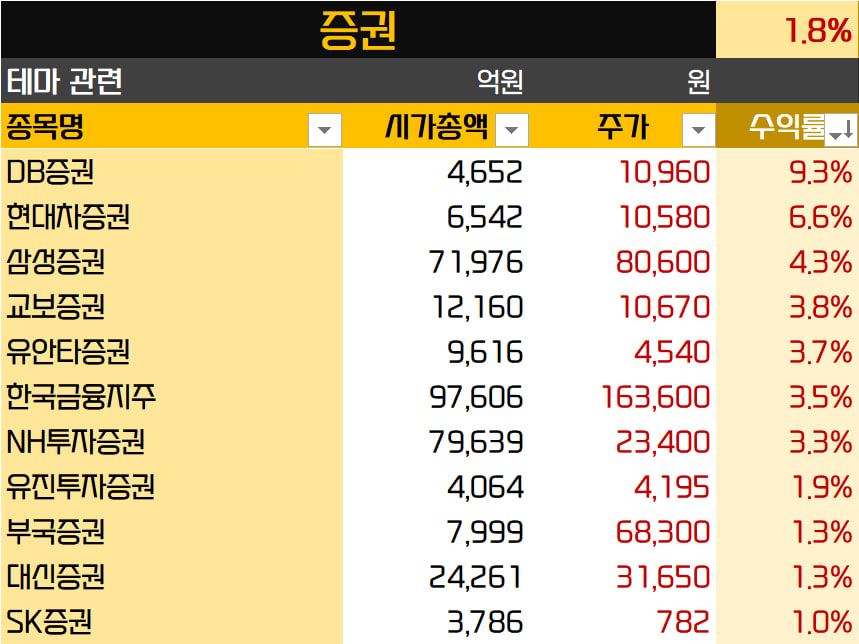This screenshot has width=859, height=644.
Task: Select the 시가총액 header text
Action: coord(437,126)
